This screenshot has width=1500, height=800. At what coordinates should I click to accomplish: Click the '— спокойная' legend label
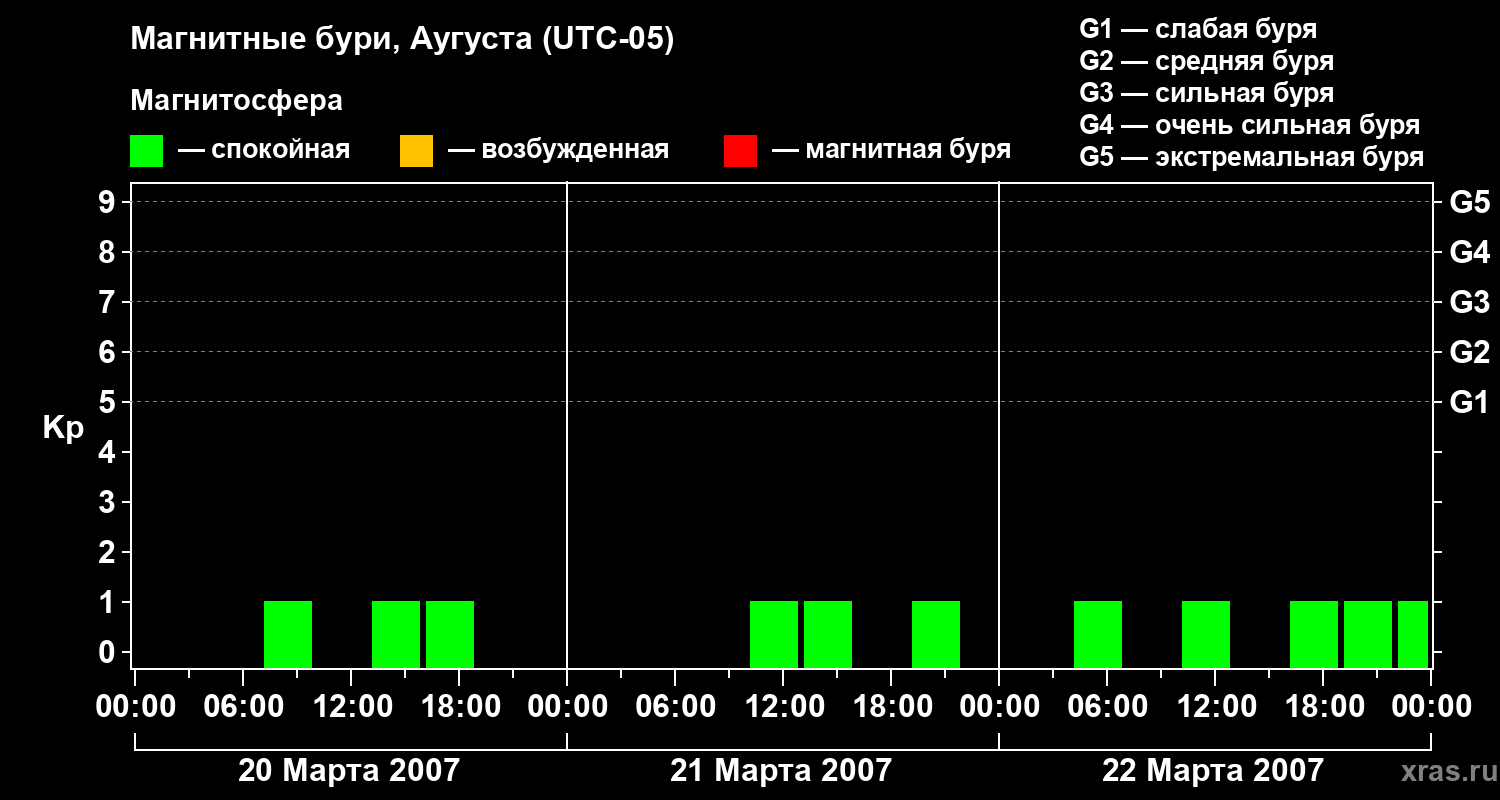click(x=264, y=150)
